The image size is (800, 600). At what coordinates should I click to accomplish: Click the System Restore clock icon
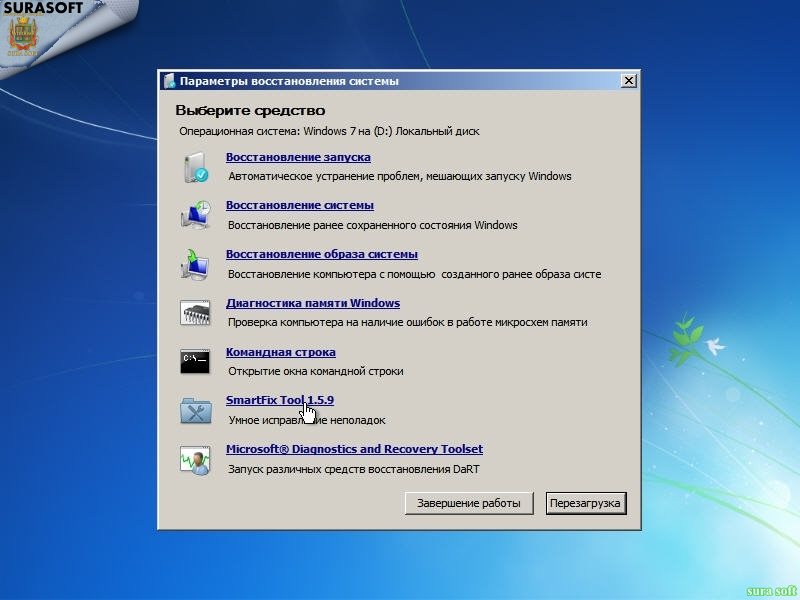(x=196, y=215)
